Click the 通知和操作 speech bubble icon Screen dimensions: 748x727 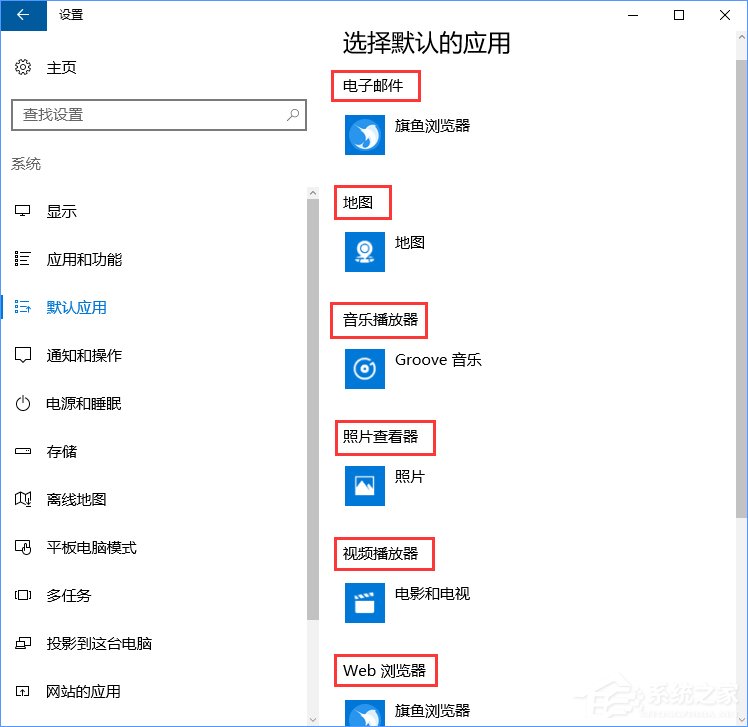tap(22, 355)
